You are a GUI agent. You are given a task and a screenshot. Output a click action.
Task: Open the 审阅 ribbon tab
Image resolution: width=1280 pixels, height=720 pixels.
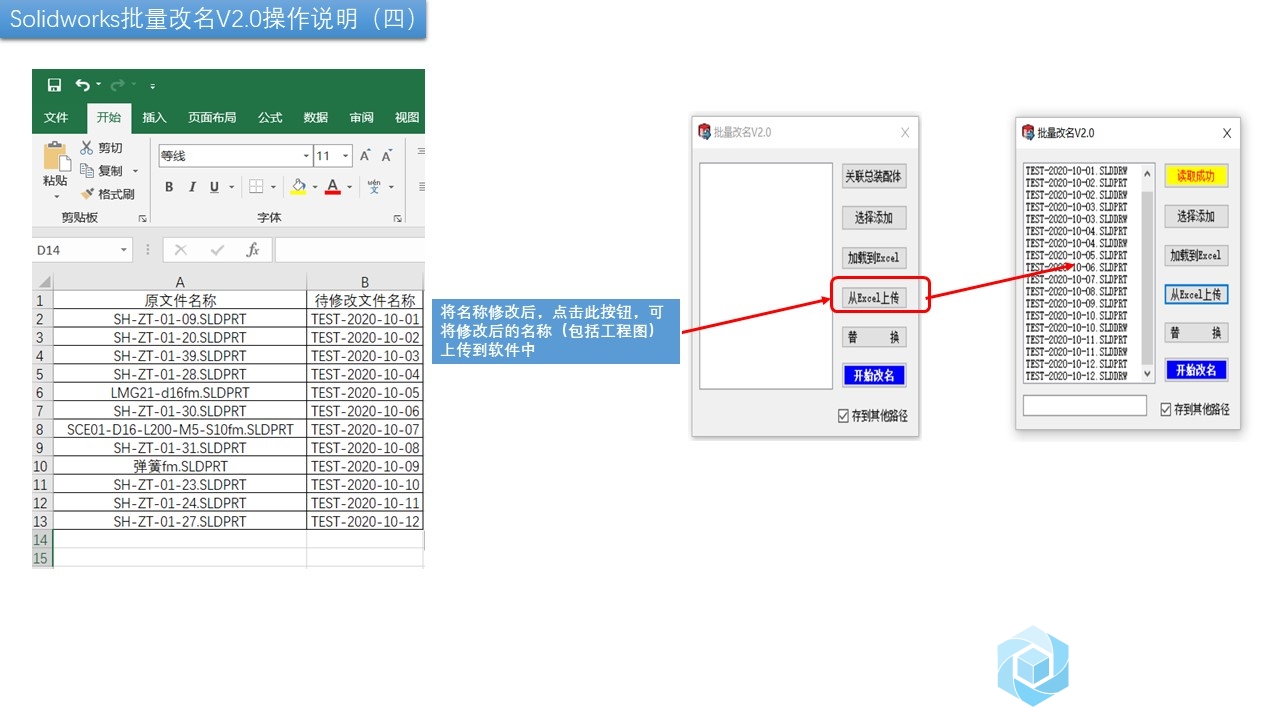(x=361, y=118)
